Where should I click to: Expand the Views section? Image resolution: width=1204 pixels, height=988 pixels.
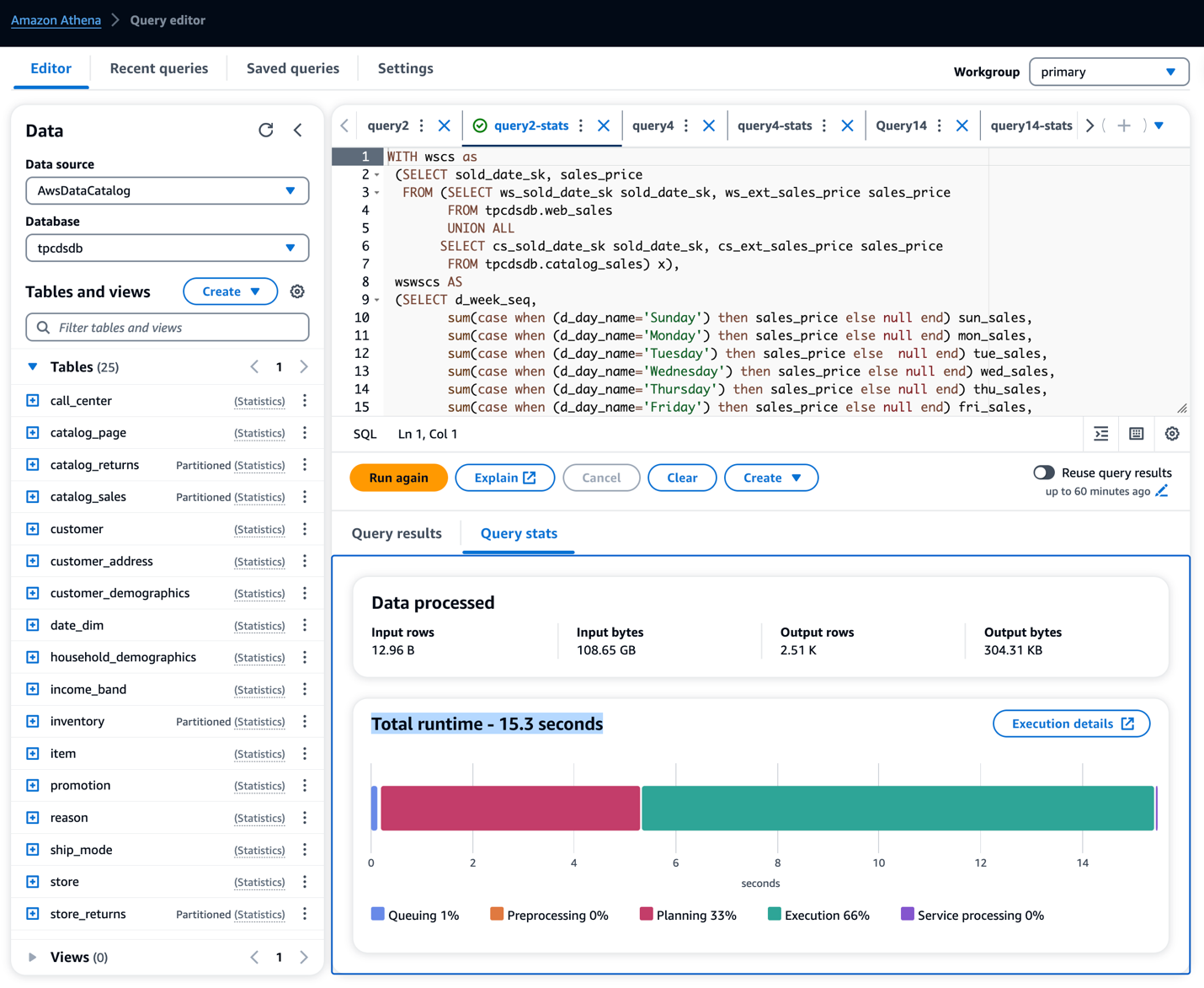(32, 957)
